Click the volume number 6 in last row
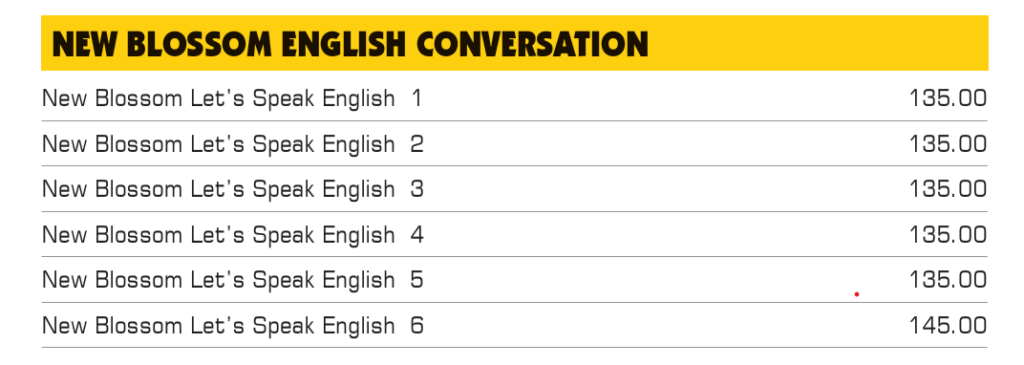Screen dimensions: 1024x365 pyautogui.click(x=417, y=325)
